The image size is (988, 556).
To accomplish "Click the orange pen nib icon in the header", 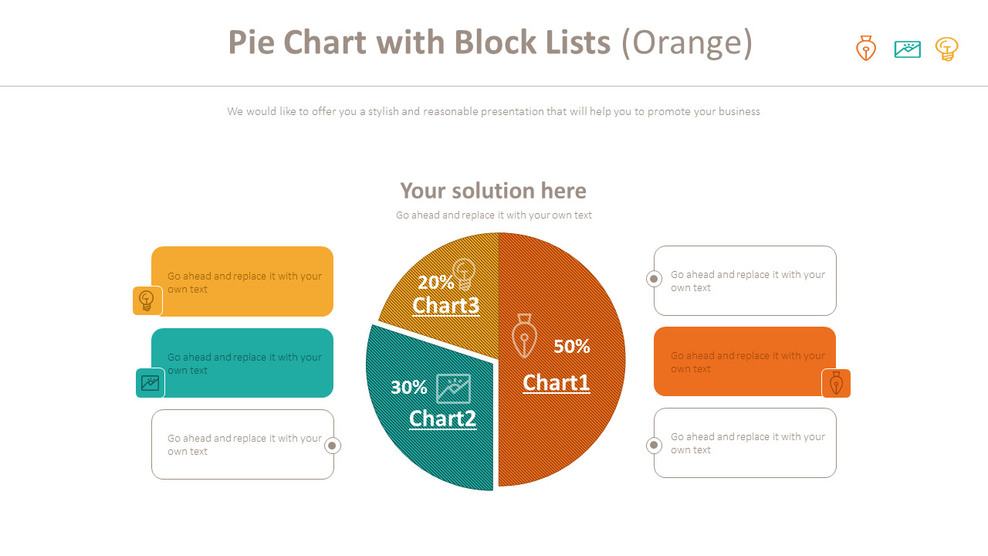I will tap(866, 48).
